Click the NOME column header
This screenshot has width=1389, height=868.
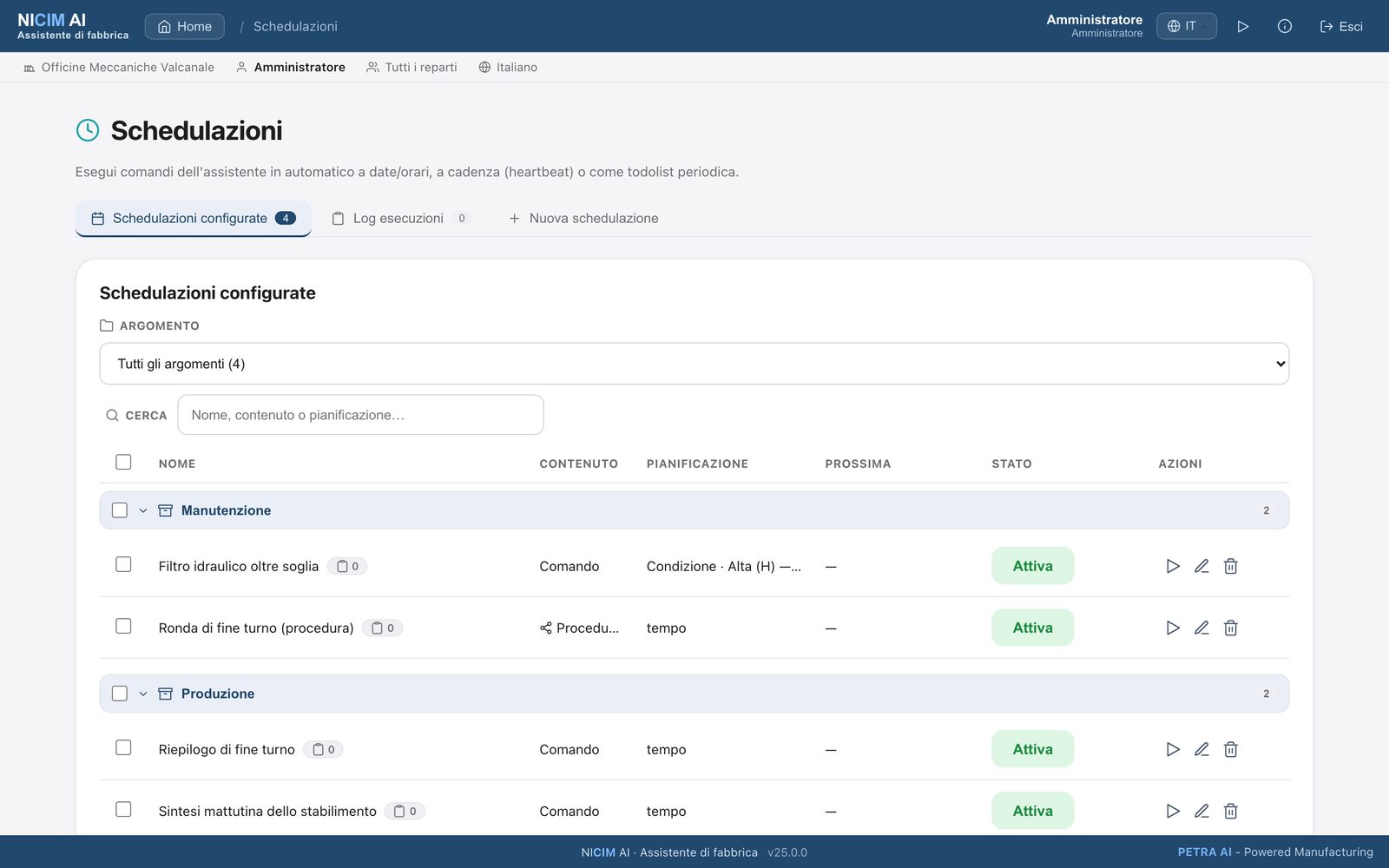click(177, 464)
